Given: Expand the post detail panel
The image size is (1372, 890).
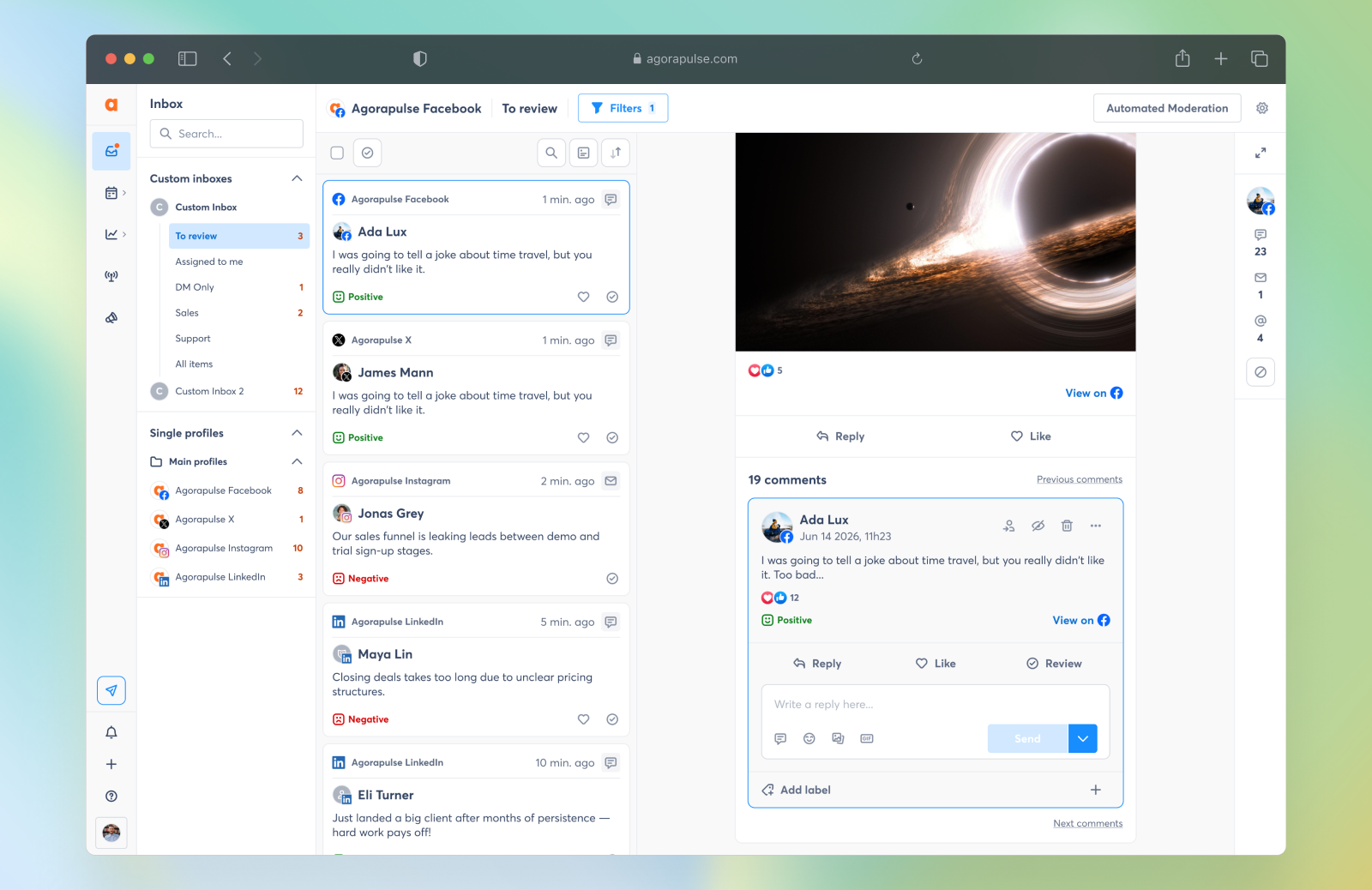Looking at the screenshot, I should click(1261, 153).
